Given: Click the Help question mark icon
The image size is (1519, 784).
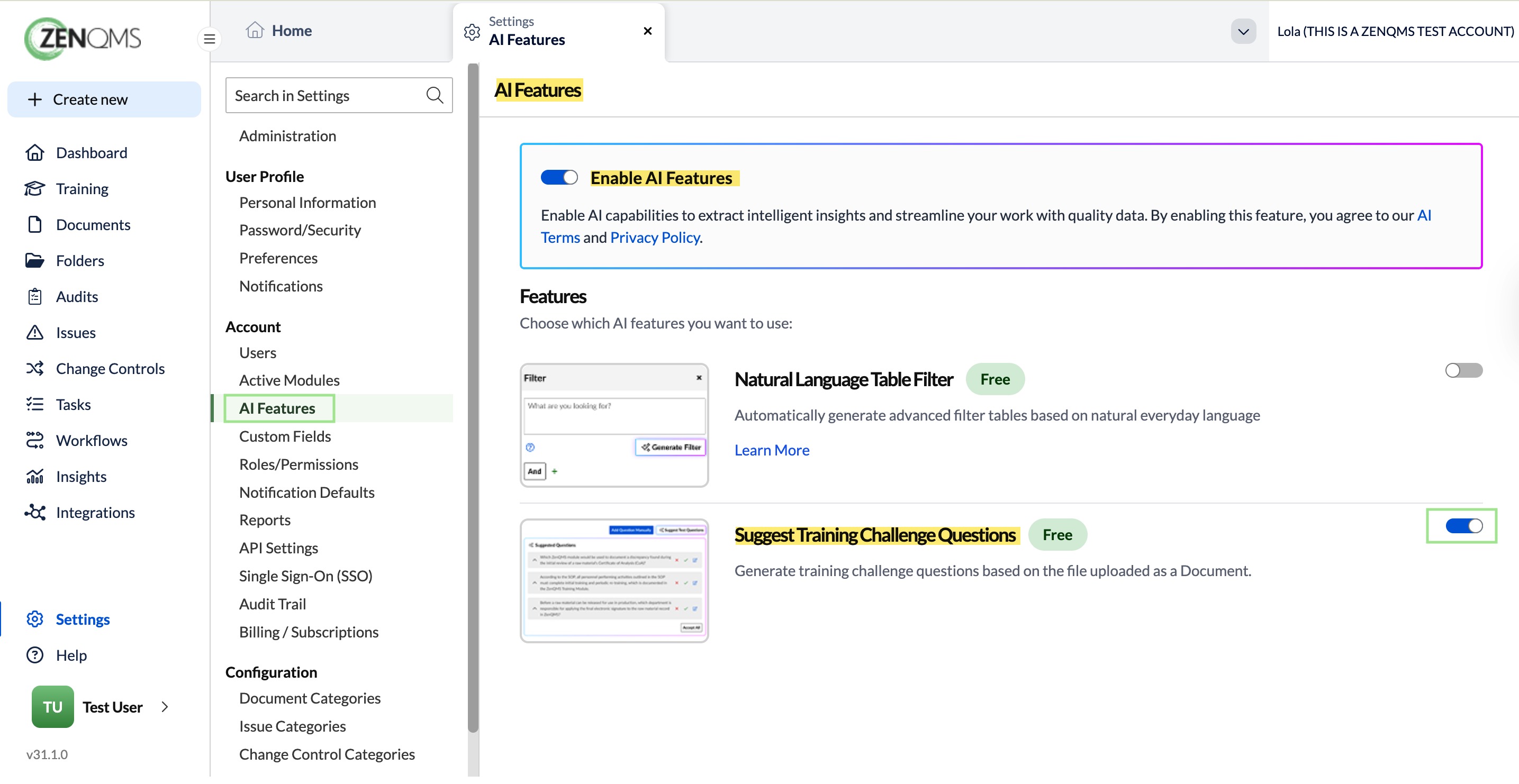Looking at the screenshot, I should pyautogui.click(x=35, y=656).
